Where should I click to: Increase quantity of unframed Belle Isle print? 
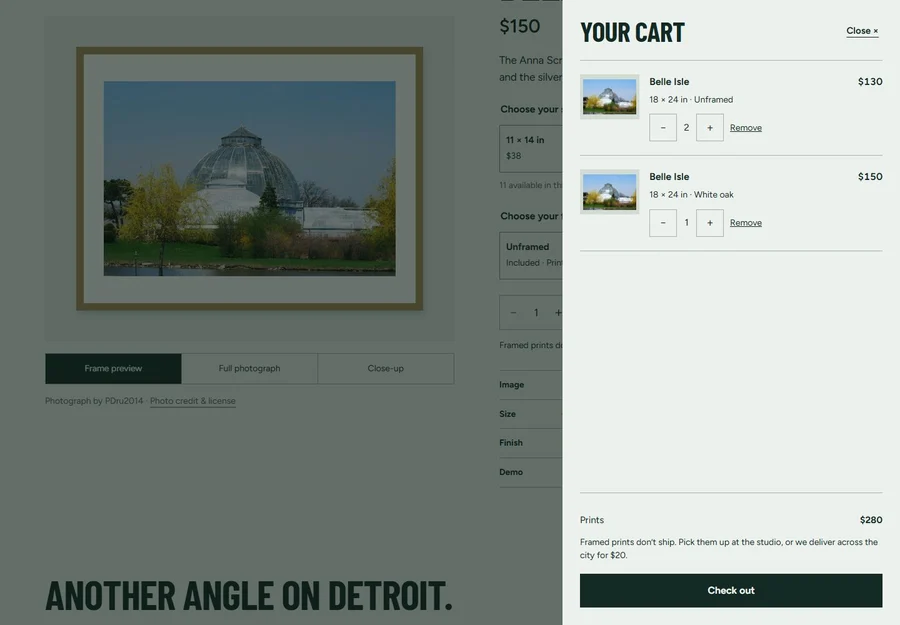pos(710,127)
